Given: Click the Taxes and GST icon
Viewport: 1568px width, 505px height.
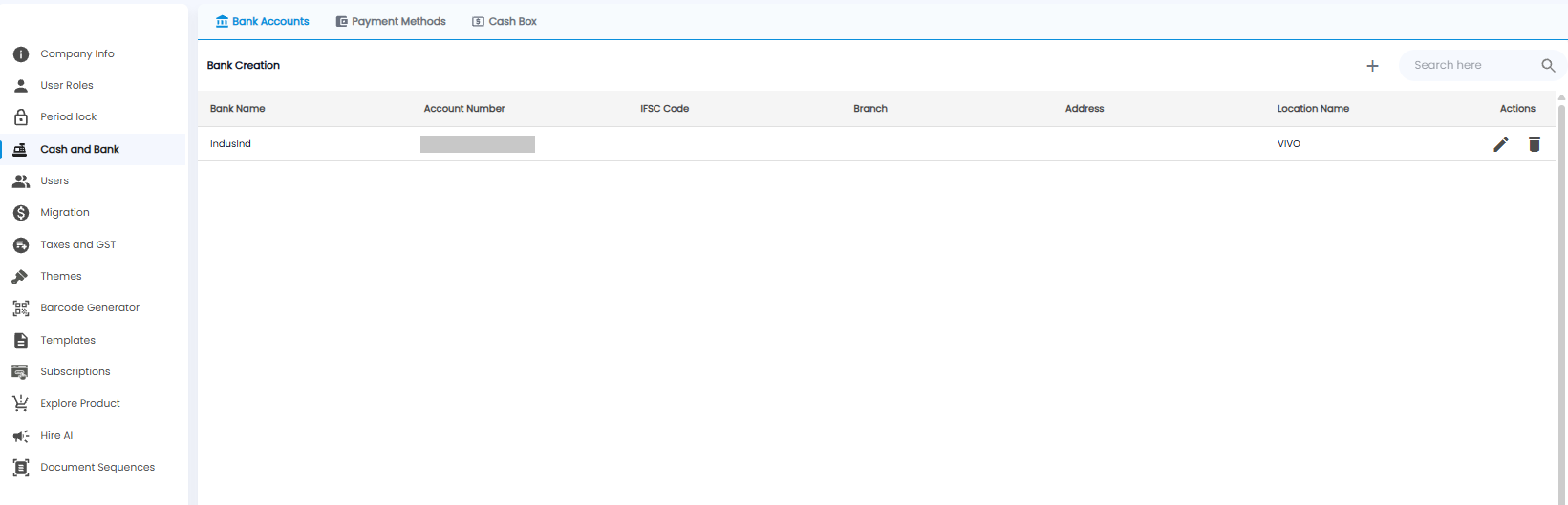Looking at the screenshot, I should 21,245.
